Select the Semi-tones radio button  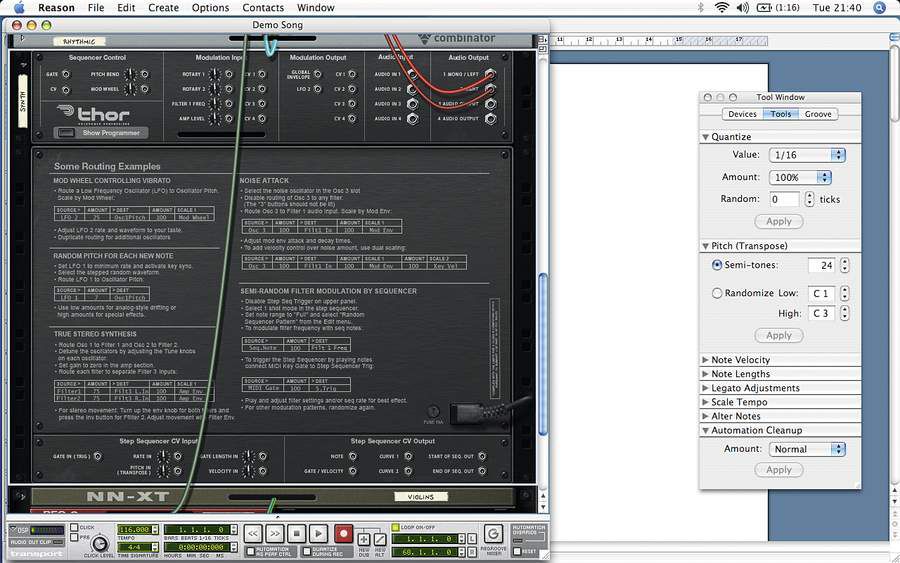716,265
